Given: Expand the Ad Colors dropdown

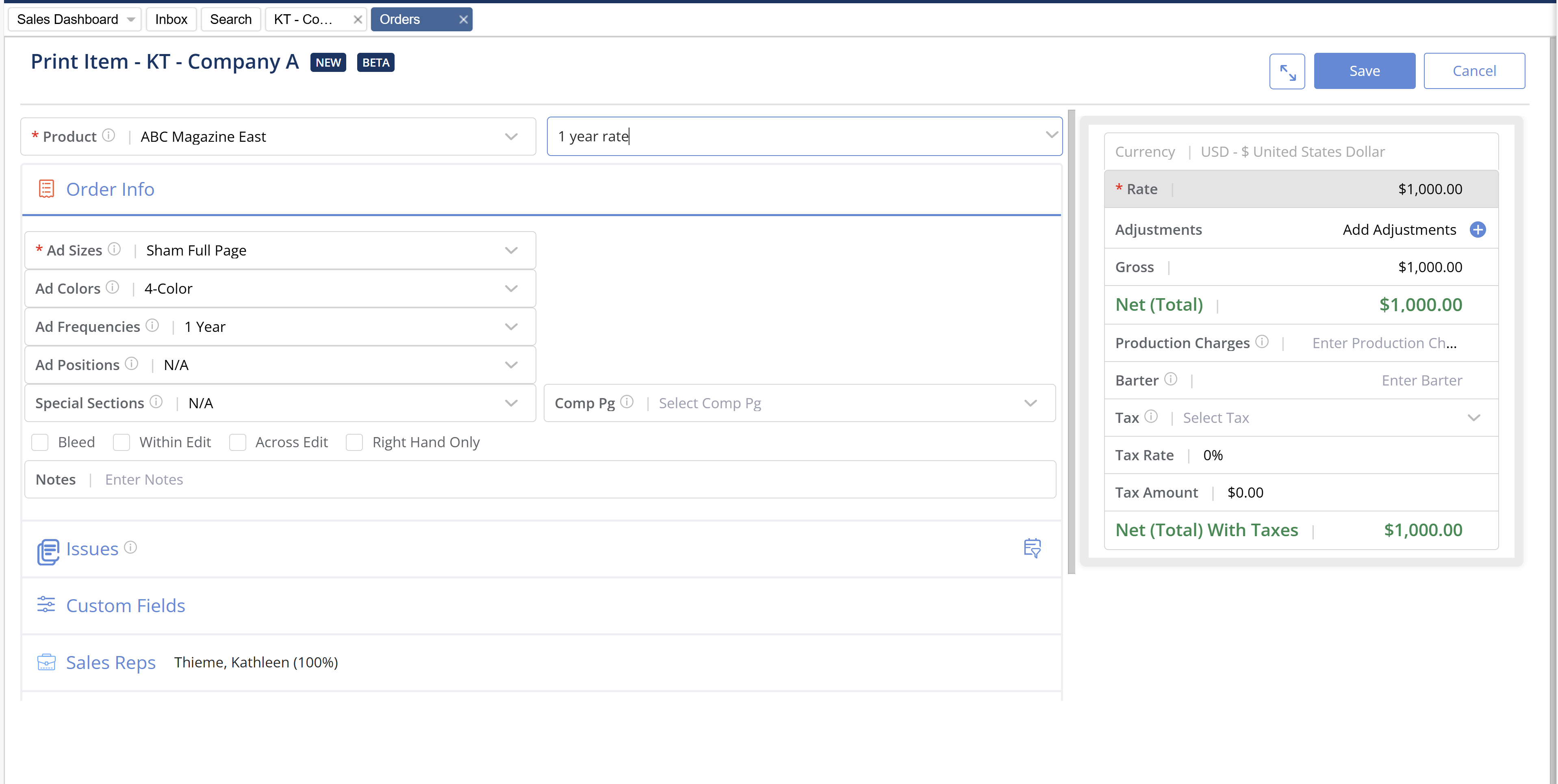Looking at the screenshot, I should pyautogui.click(x=511, y=288).
